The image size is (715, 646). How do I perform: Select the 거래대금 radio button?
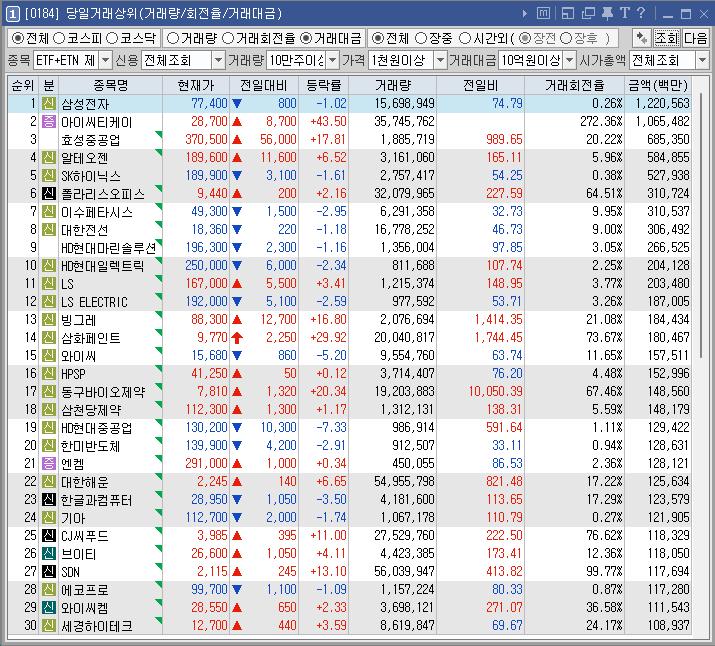(306, 38)
